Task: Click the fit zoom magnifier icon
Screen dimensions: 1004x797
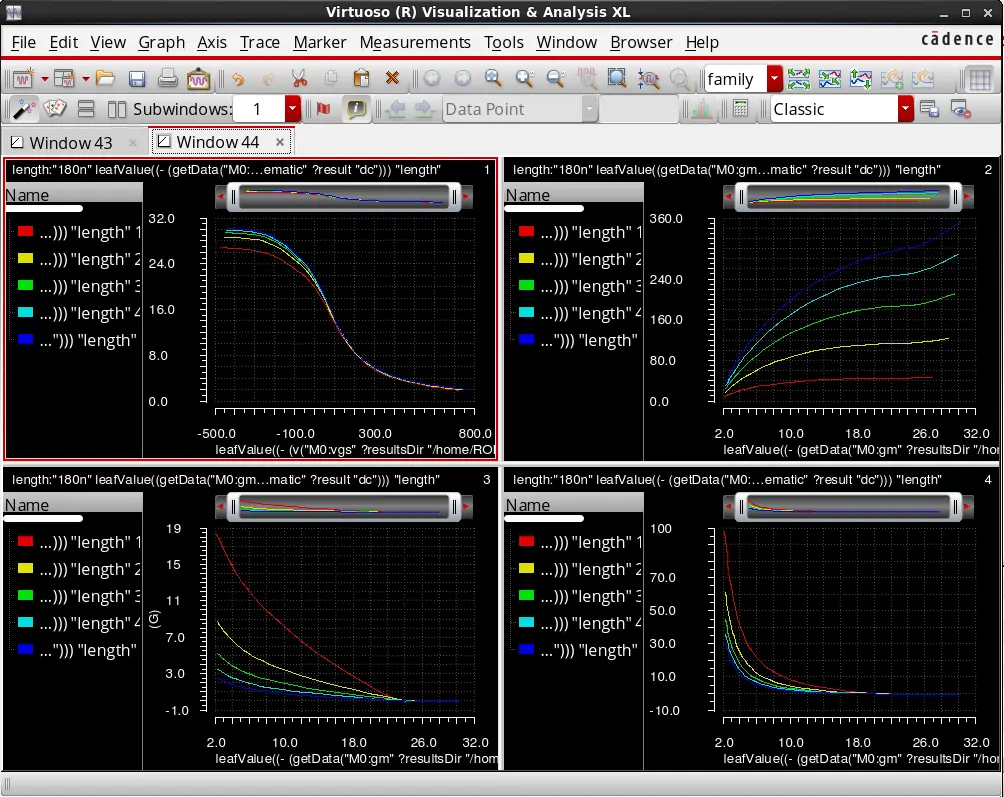Action: pyautogui.click(x=493, y=79)
